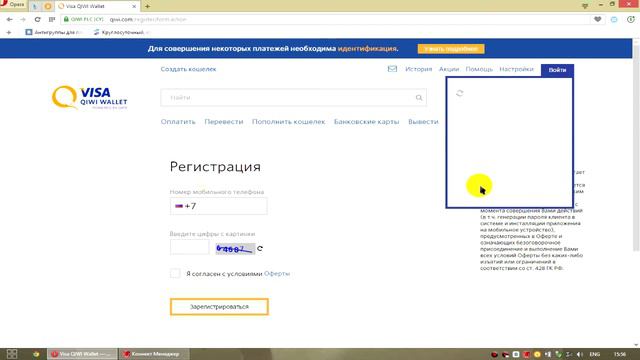
Task: Open the messages envelope icon
Action: click(392, 69)
